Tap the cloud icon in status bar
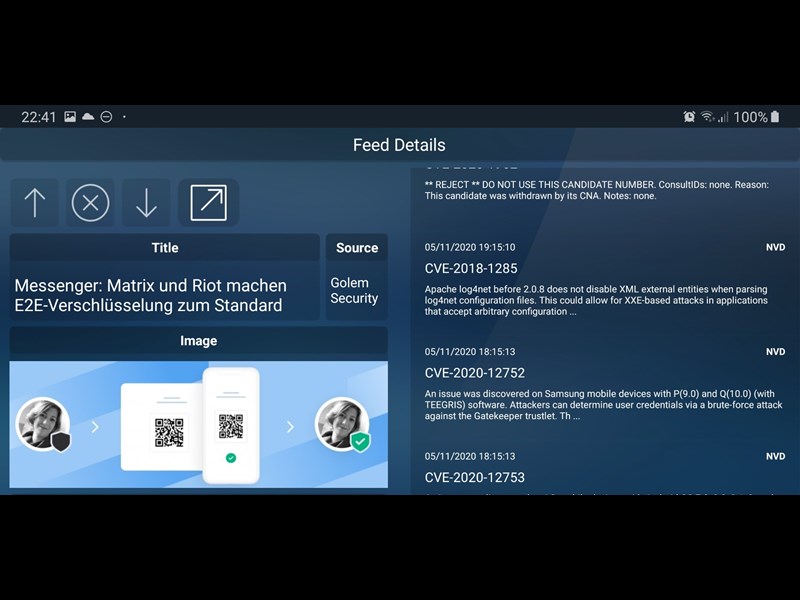Image resolution: width=800 pixels, height=600 pixels. click(88, 117)
